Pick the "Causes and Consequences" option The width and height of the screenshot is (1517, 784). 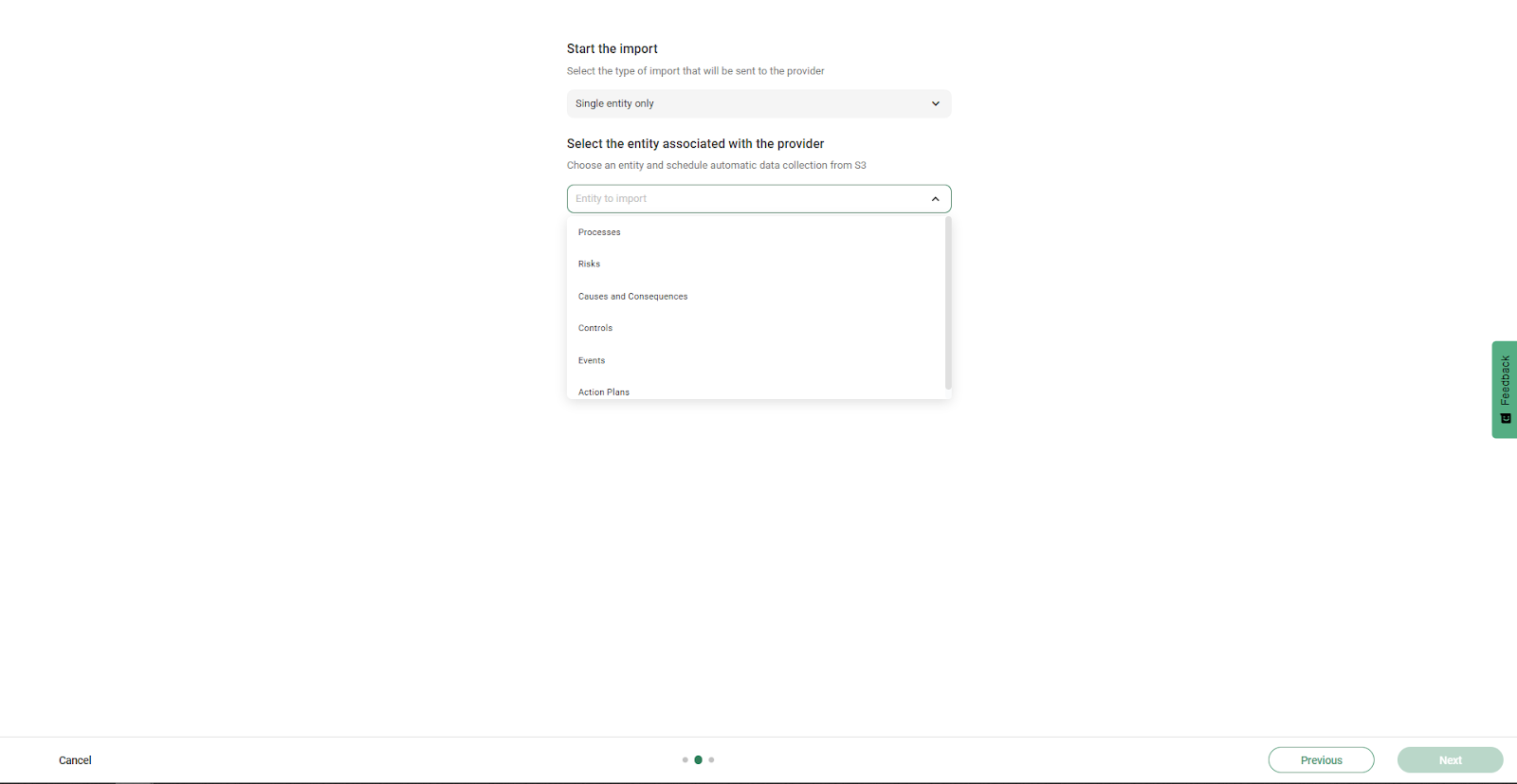tap(632, 297)
